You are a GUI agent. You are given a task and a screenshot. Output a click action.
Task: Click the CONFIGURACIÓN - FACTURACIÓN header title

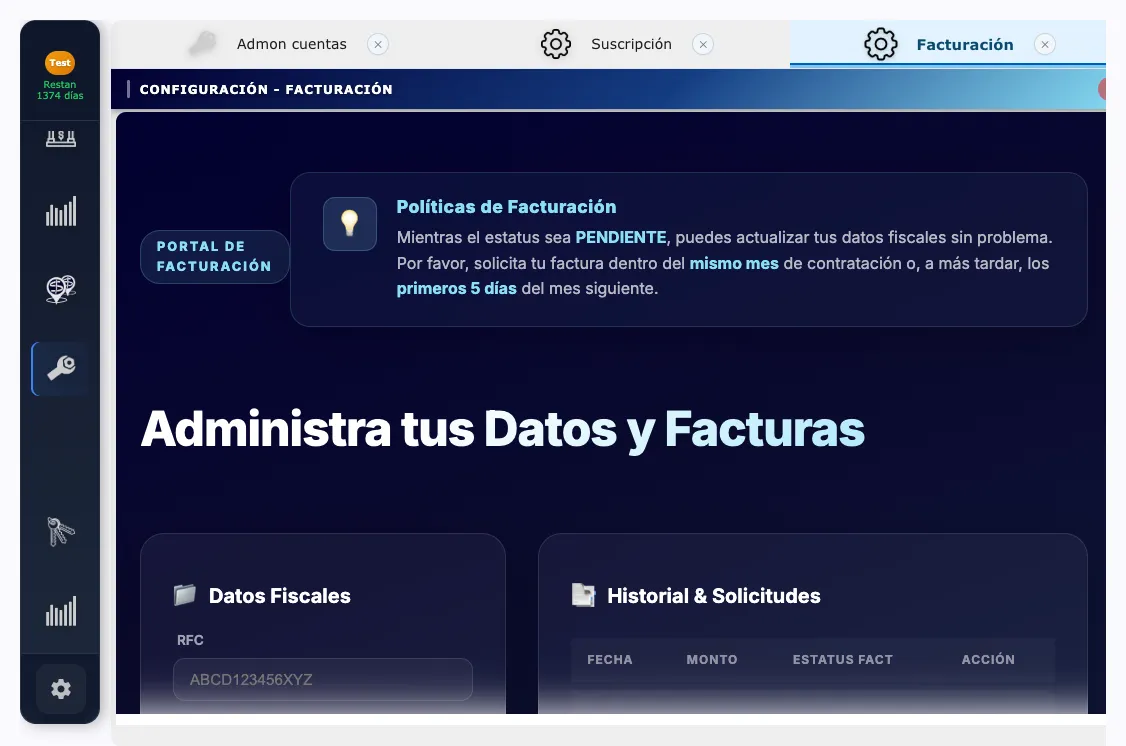click(266, 89)
